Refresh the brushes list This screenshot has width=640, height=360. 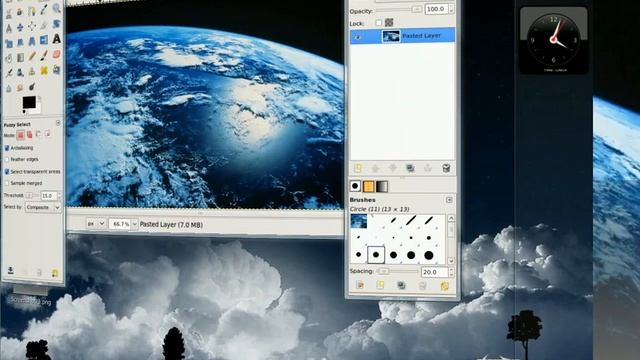click(444, 286)
